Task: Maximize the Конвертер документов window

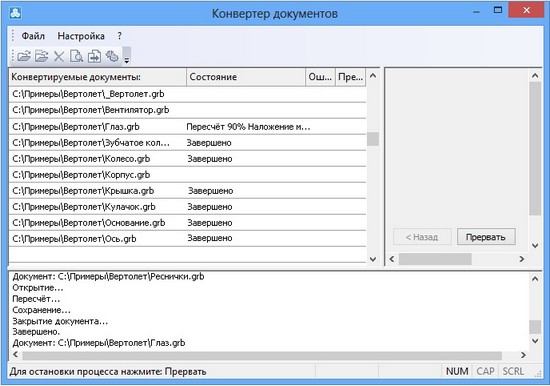Action: 497,10
